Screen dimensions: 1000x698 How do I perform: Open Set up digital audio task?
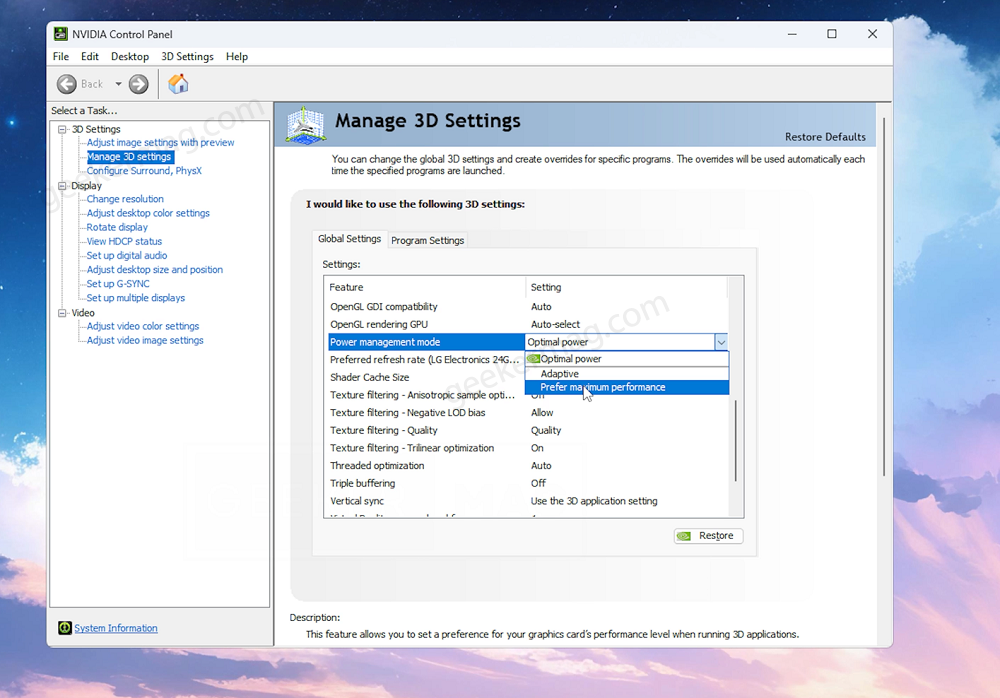(x=127, y=255)
